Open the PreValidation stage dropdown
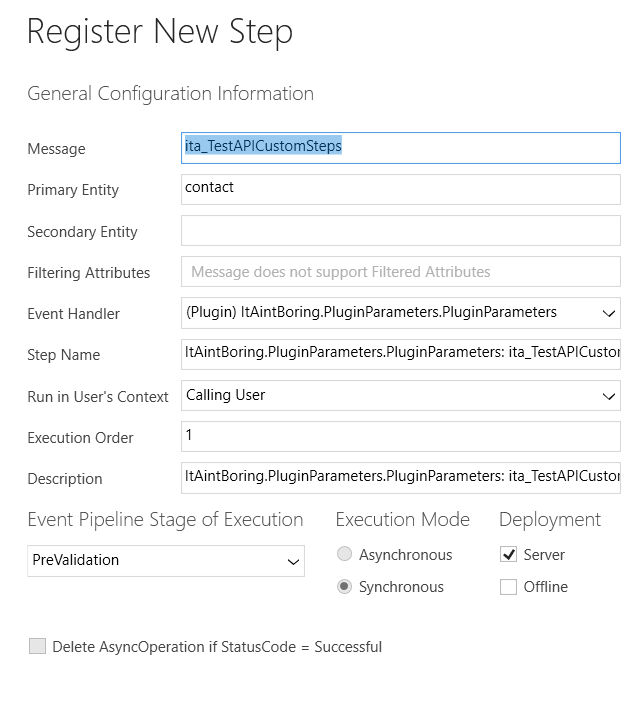This screenshot has height=704, width=644. click(x=166, y=561)
